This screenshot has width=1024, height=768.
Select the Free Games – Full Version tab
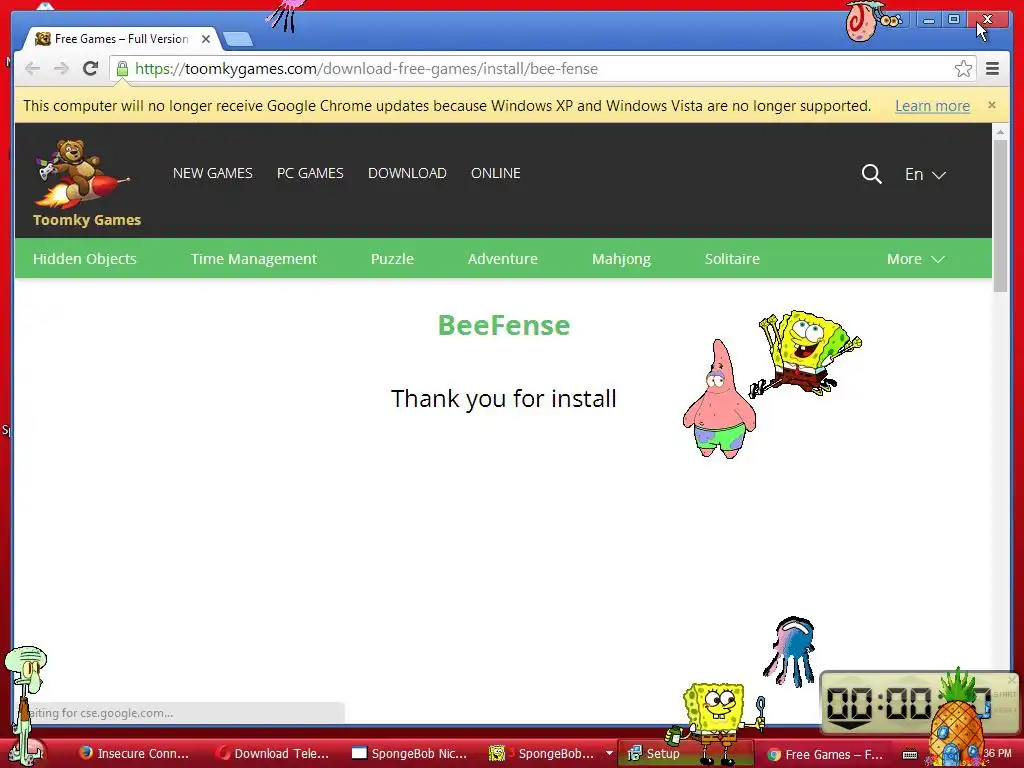[121, 39]
